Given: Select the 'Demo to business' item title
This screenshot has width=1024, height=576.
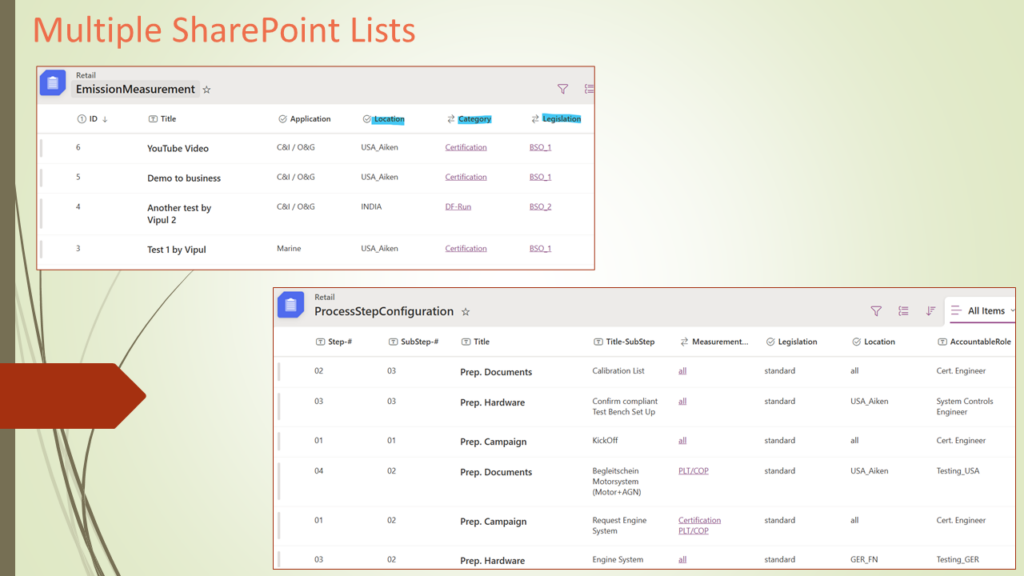Looking at the screenshot, I should tap(184, 178).
